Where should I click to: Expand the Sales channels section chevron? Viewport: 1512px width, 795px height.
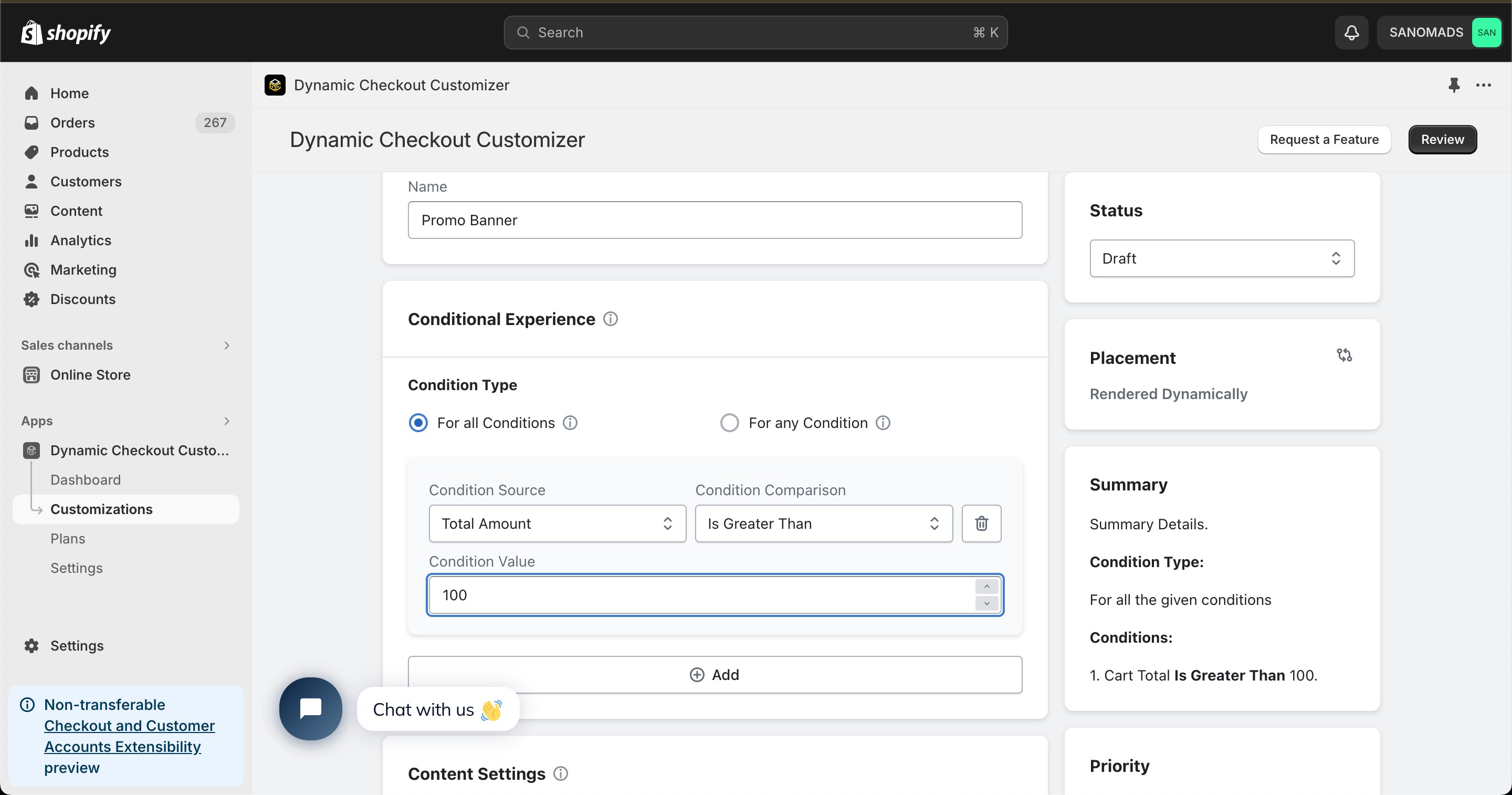pos(227,345)
